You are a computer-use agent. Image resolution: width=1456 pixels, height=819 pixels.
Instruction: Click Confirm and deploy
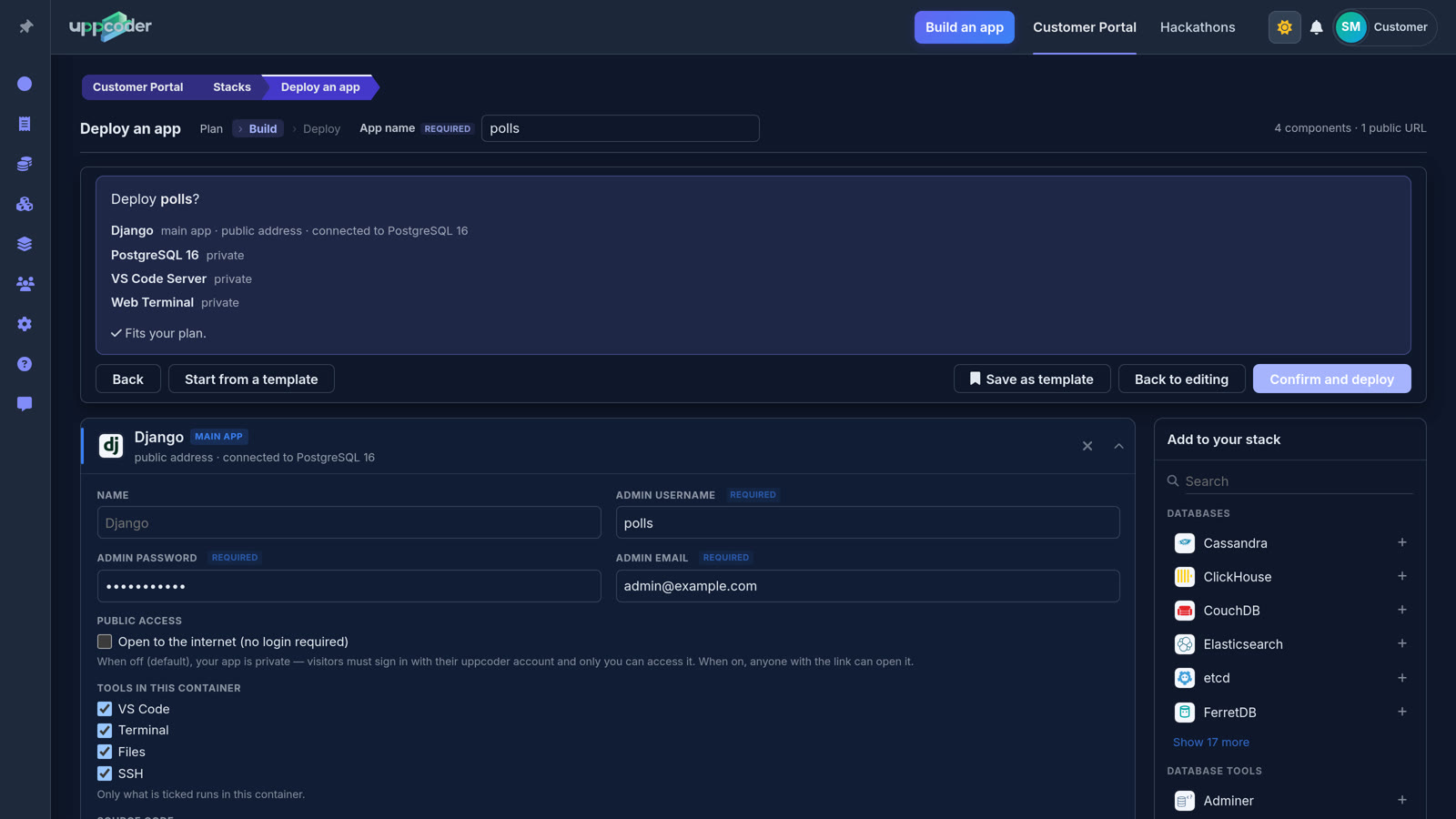(x=1331, y=379)
